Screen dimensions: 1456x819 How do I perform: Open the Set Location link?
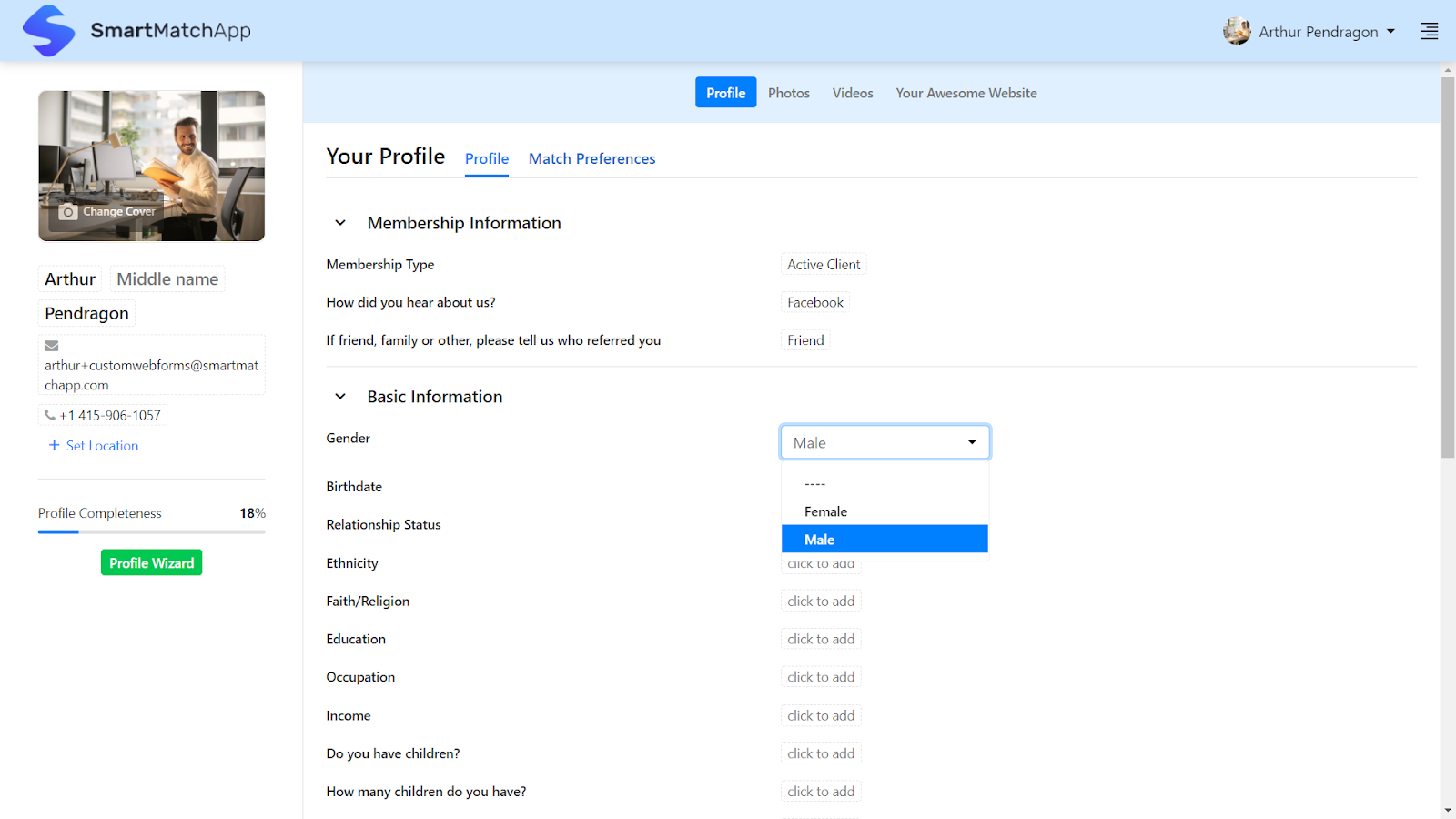(x=101, y=445)
